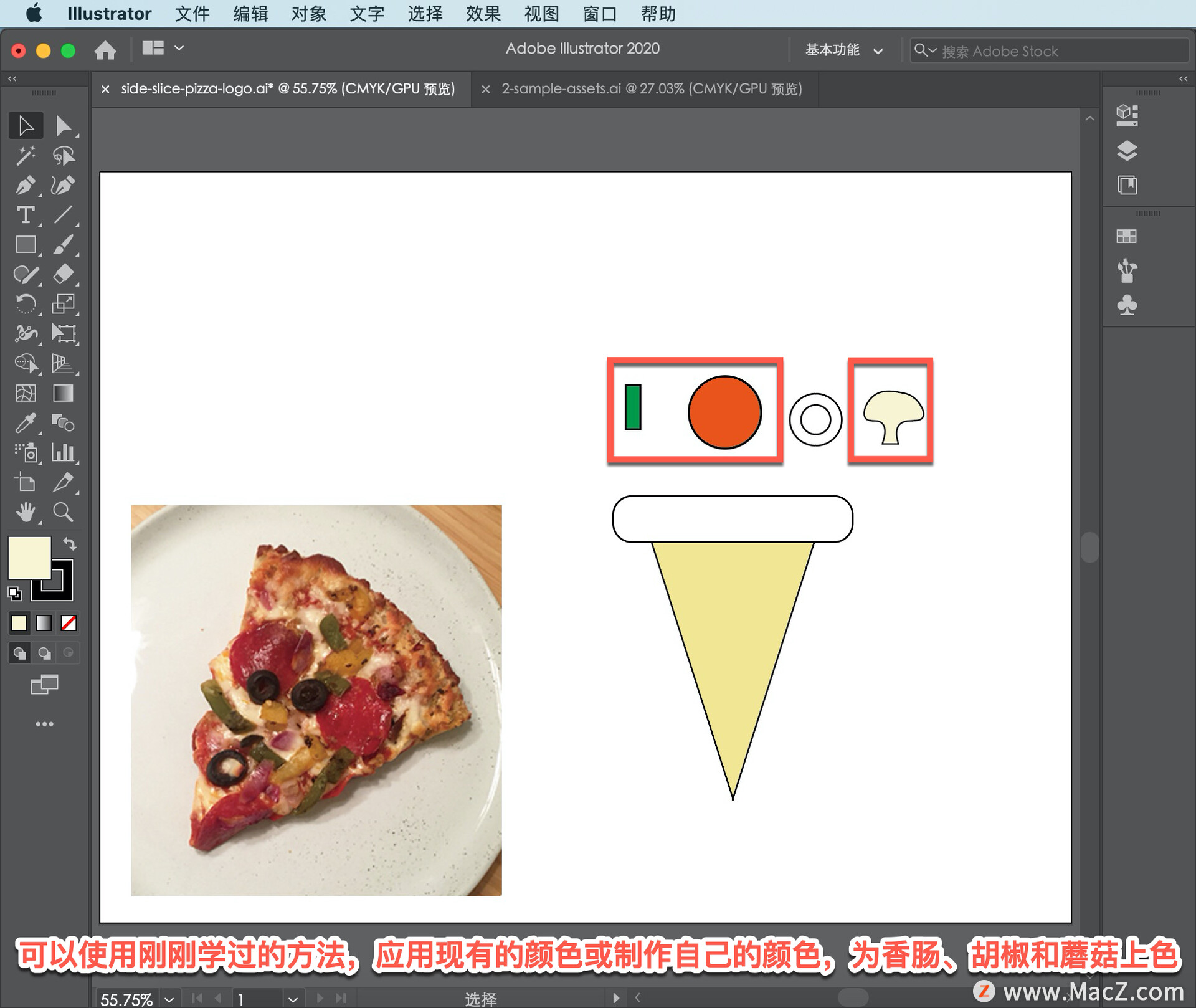
Task: Open the 效果 menu
Action: tap(483, 13)
